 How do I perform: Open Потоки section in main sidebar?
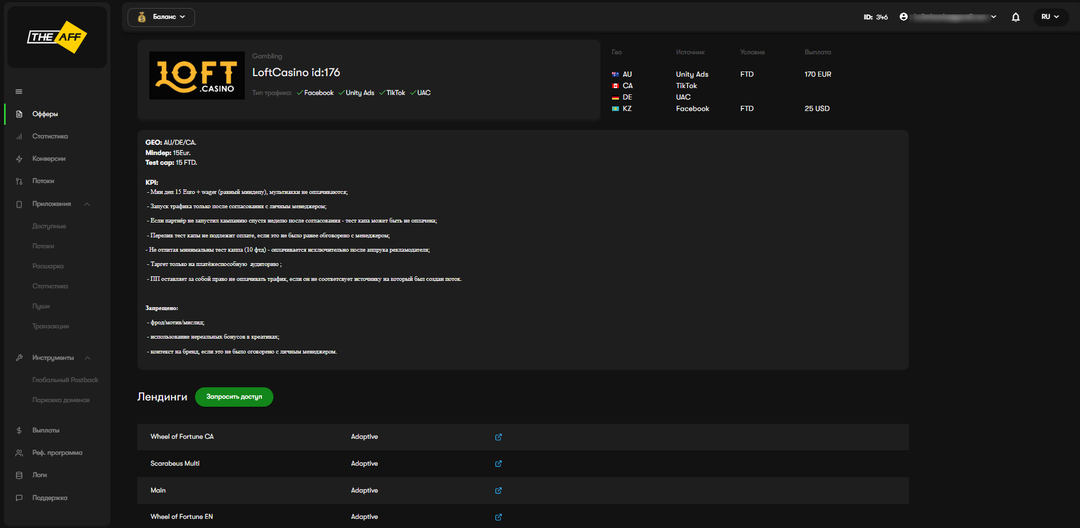43,181
